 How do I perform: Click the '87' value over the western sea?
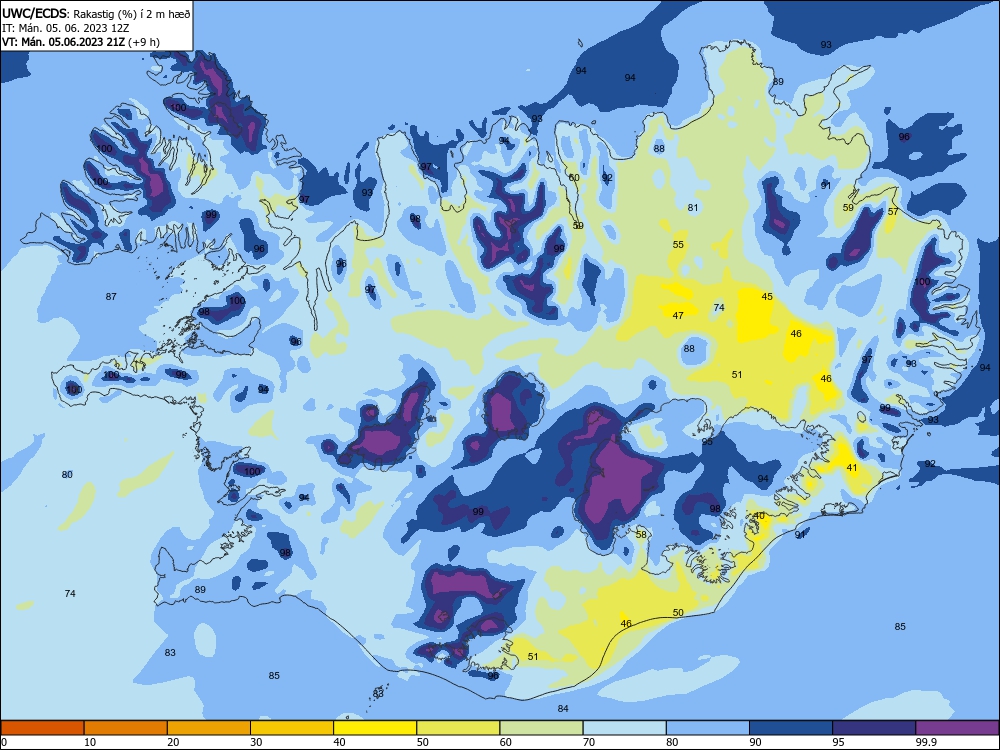[x=111, y=296]
